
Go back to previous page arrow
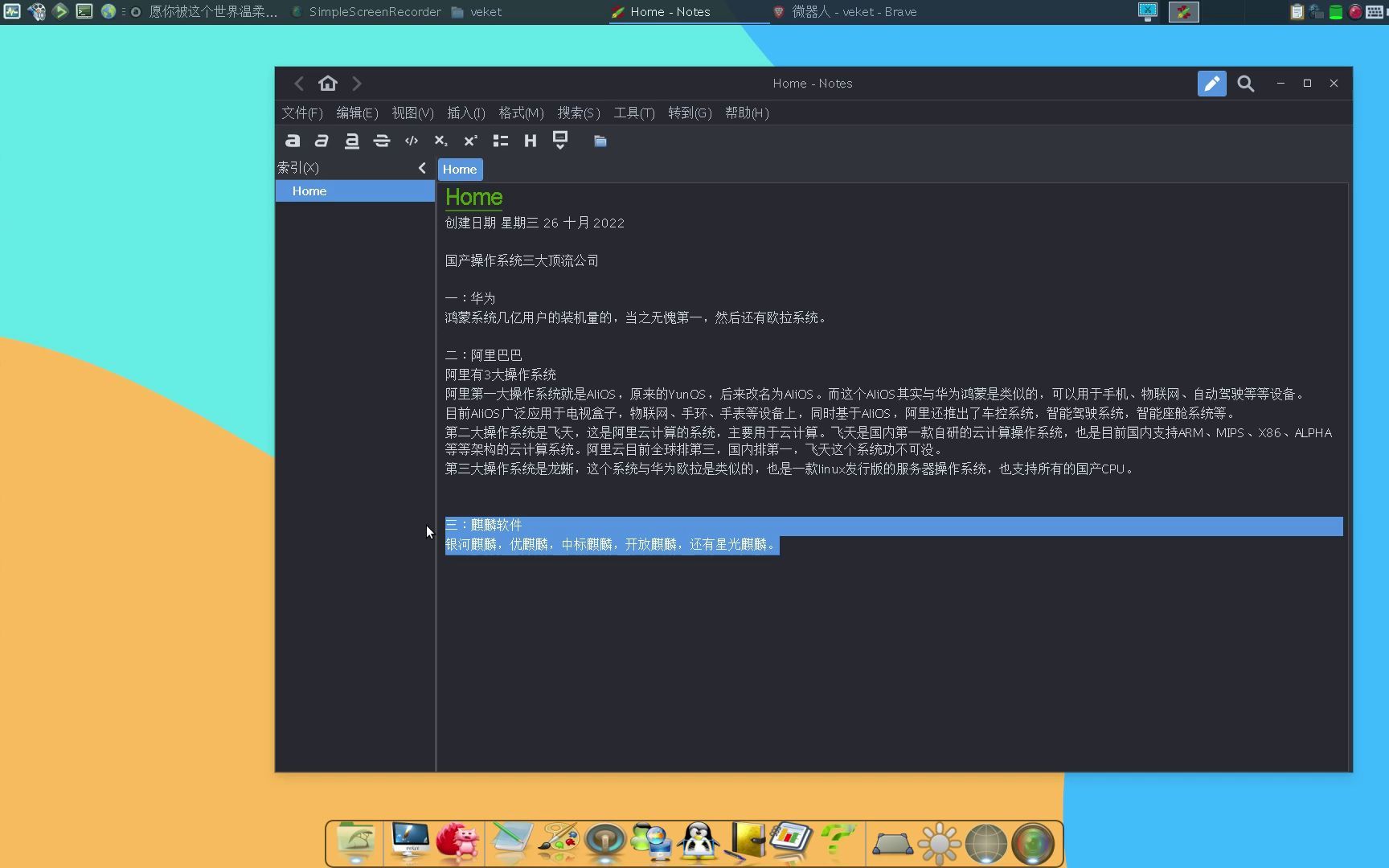click(x=299, y=84)
